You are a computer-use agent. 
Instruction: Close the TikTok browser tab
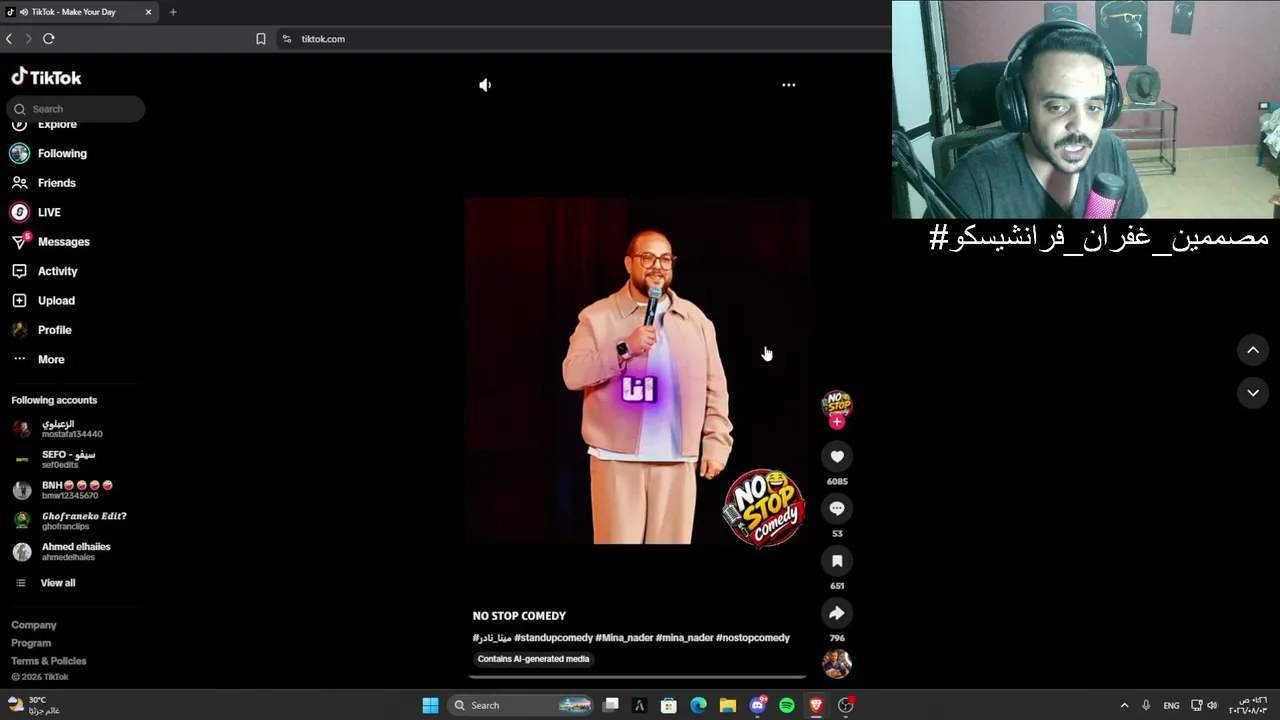pos(148,12)
